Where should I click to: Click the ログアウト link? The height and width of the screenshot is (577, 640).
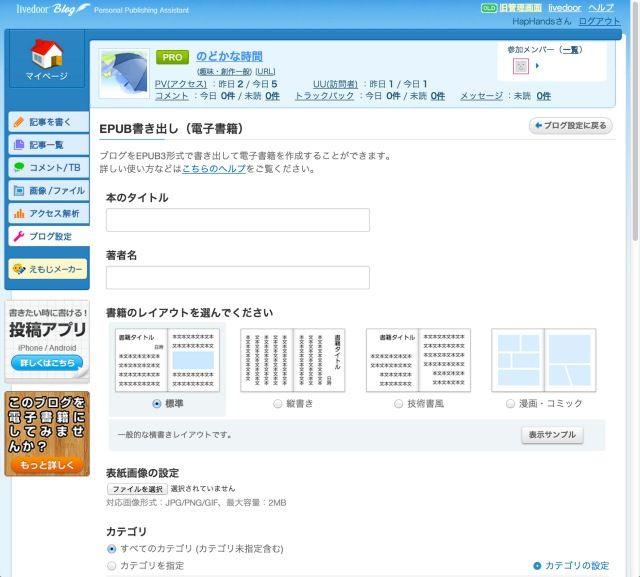[x=600, y=21]
